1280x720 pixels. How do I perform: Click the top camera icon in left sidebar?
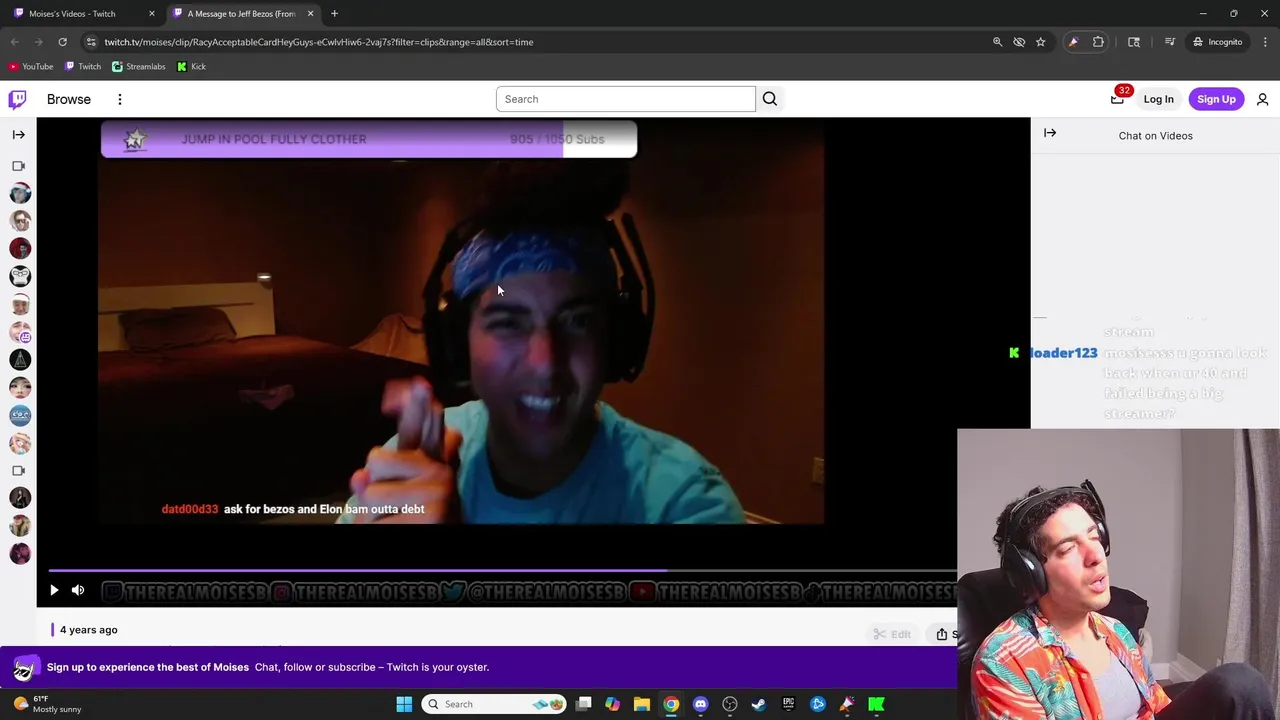(18, 166)
